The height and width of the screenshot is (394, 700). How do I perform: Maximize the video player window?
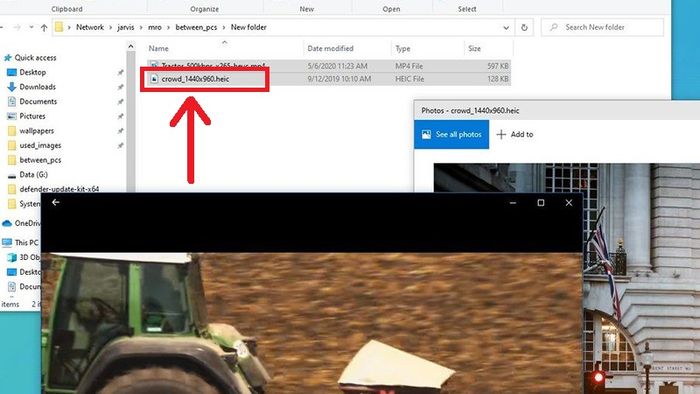541,203
